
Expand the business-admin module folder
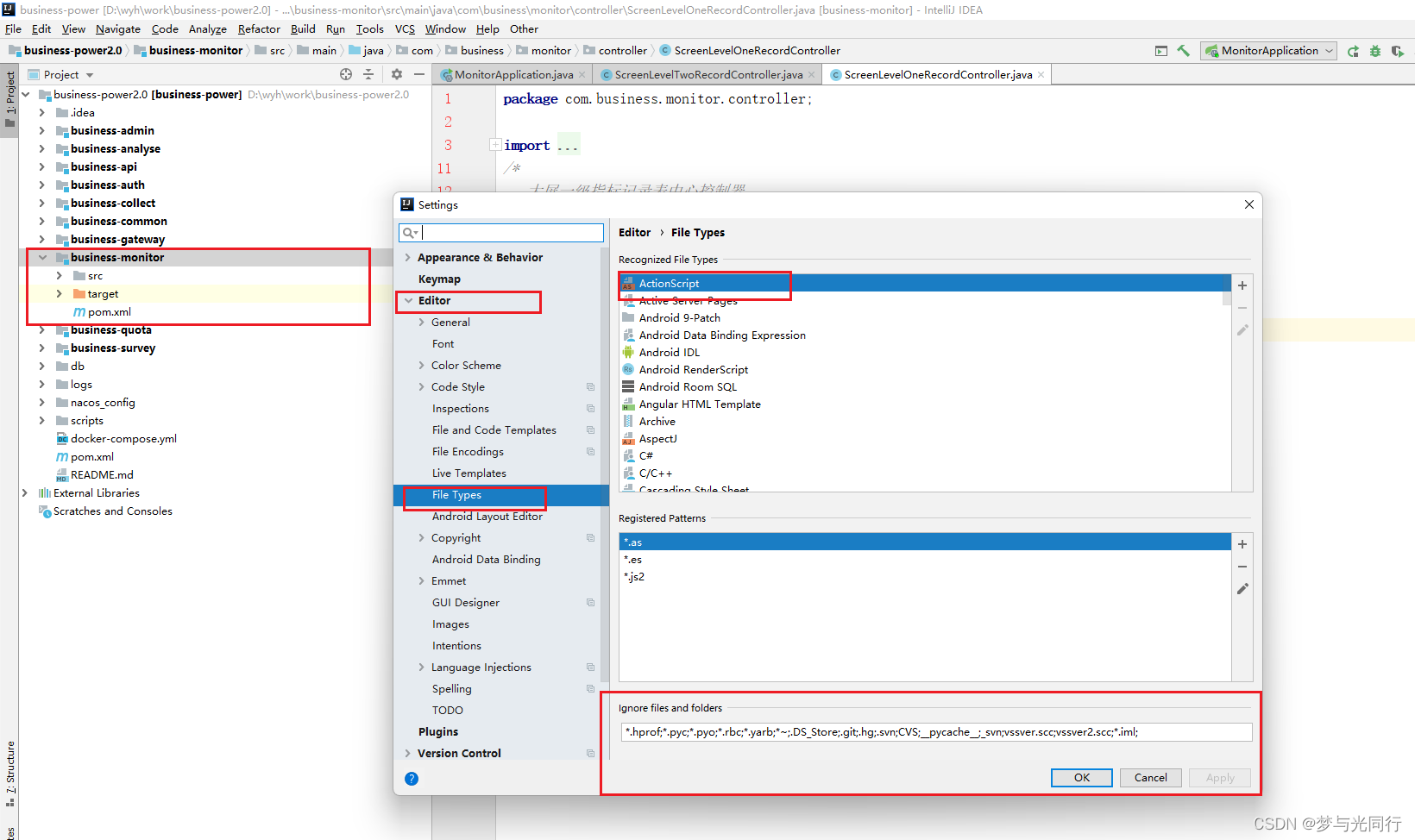pyautogui.click(x=42, y=131)
